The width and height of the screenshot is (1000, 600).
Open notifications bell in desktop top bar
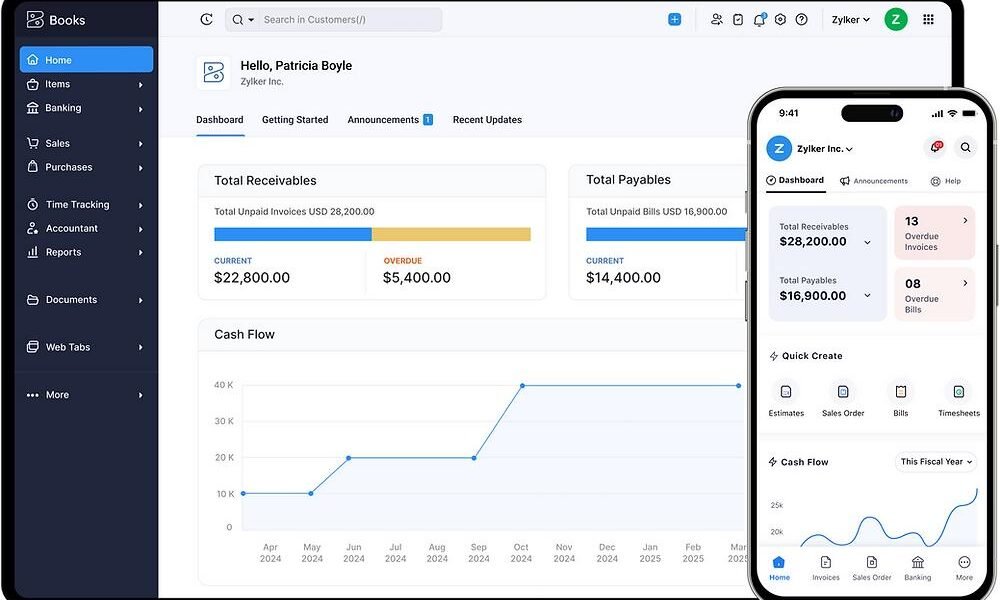[759, 20]
